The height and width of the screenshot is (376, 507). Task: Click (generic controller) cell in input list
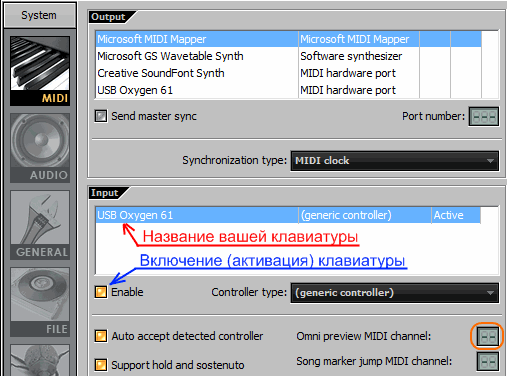(x=346, y=215)
